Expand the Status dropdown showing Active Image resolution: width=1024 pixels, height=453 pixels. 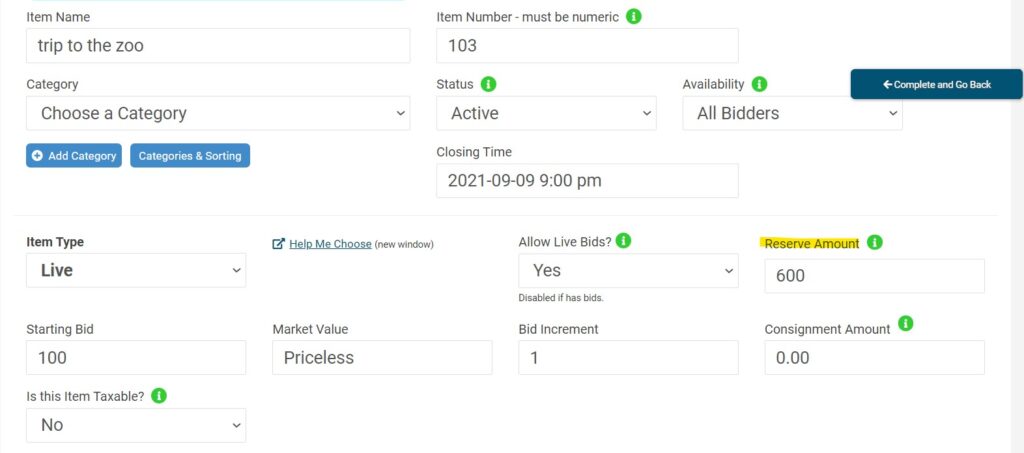546,113
